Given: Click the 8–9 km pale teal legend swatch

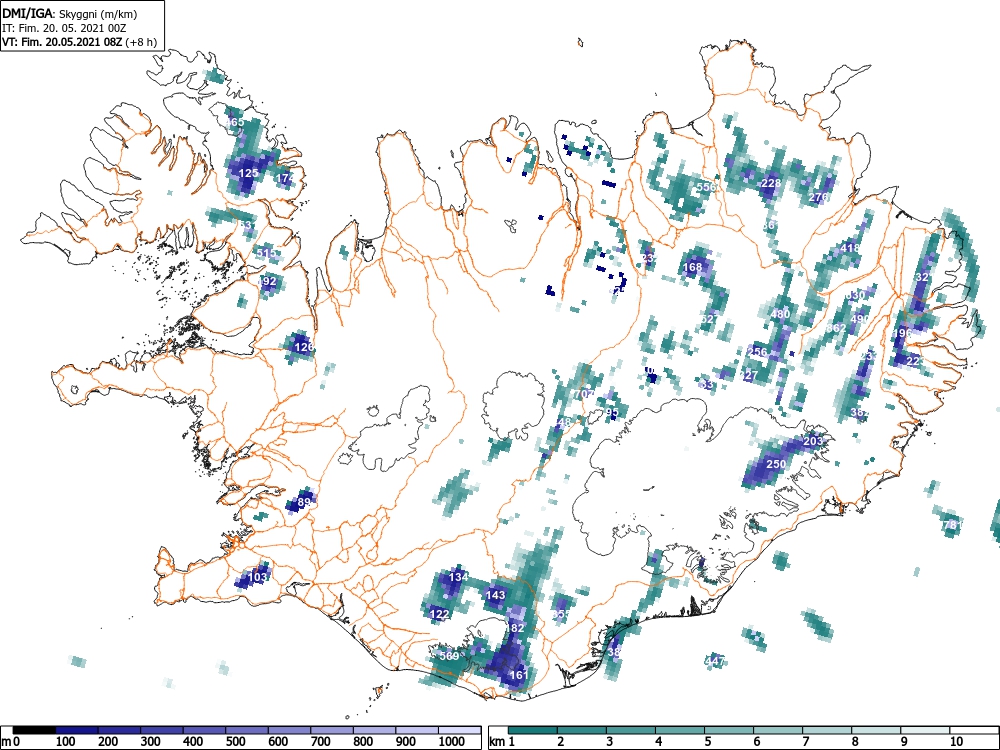Looking at the screenshot, I should pos(876,730).
